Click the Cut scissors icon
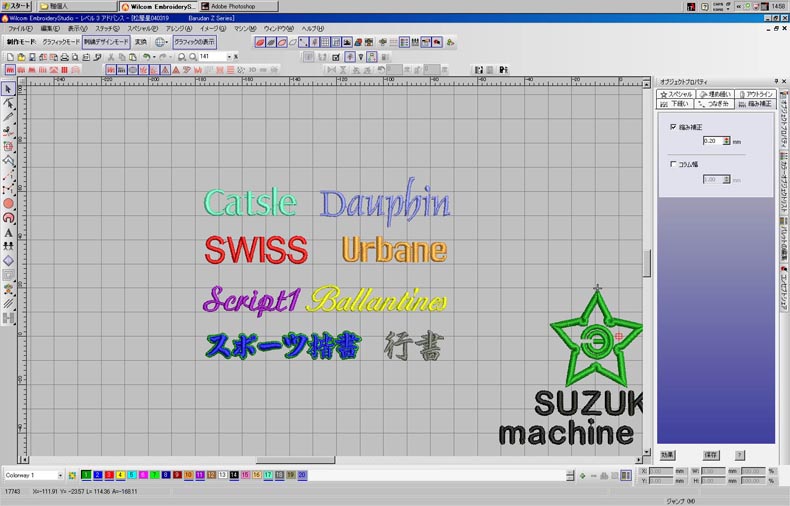 111,57
